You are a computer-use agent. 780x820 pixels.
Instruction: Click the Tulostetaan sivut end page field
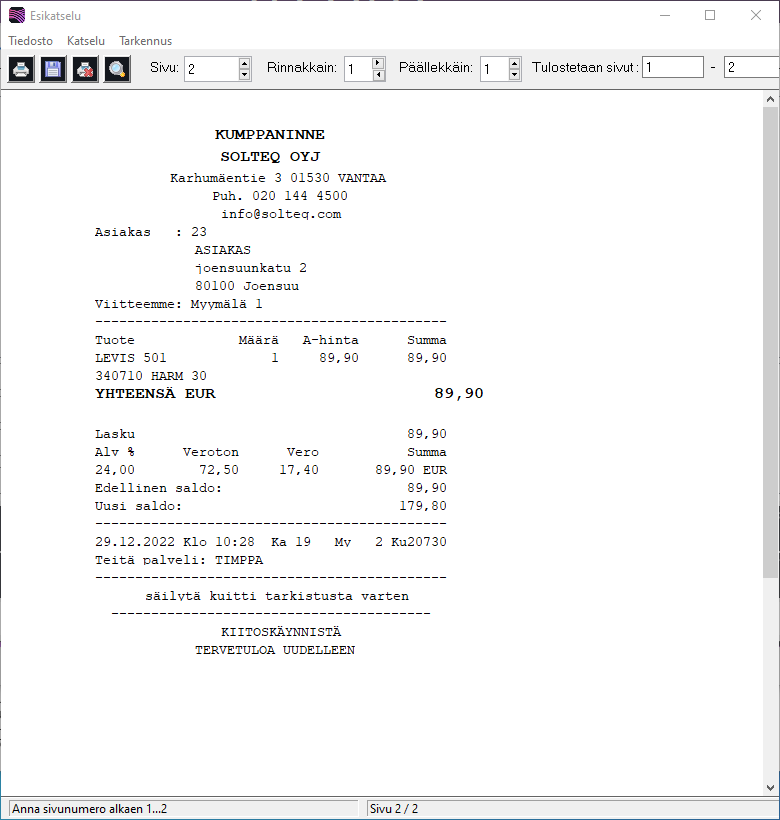(752, 68)
